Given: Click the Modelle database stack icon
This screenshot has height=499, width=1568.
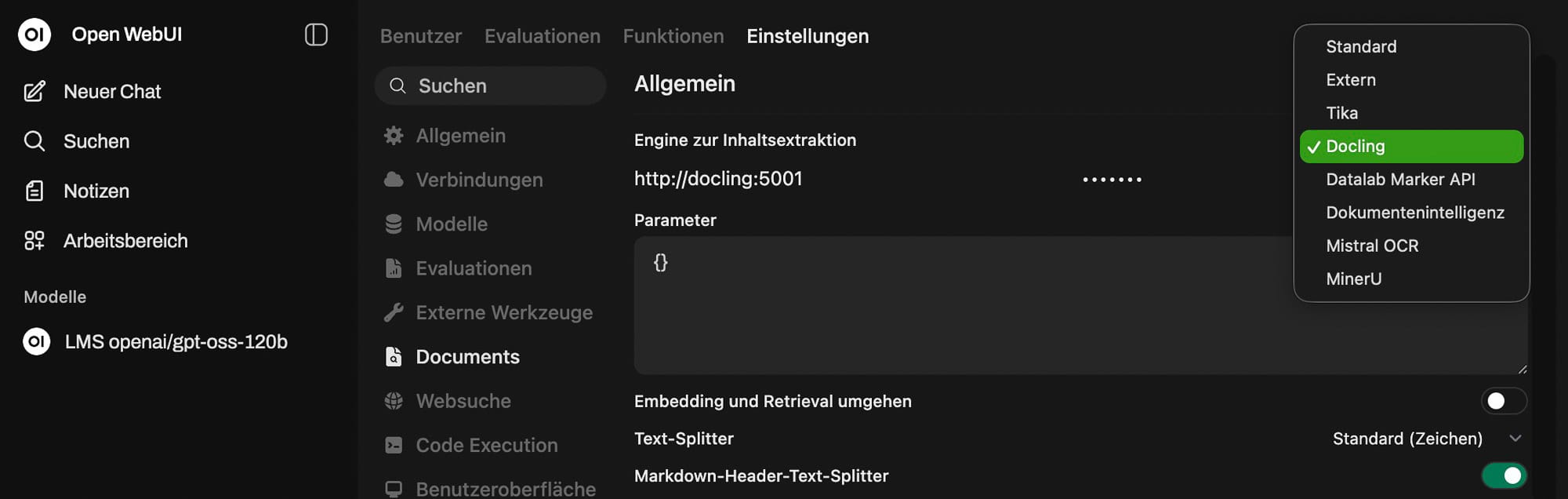Looking at the screenshot, I should coord(394,224).
